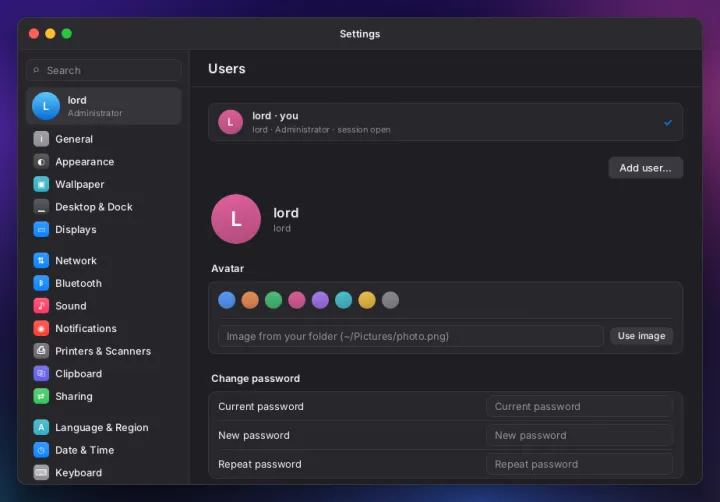Click the blue checkmark on lord row
The height and width of the screenshot is (502, 720).
(668, 123)
